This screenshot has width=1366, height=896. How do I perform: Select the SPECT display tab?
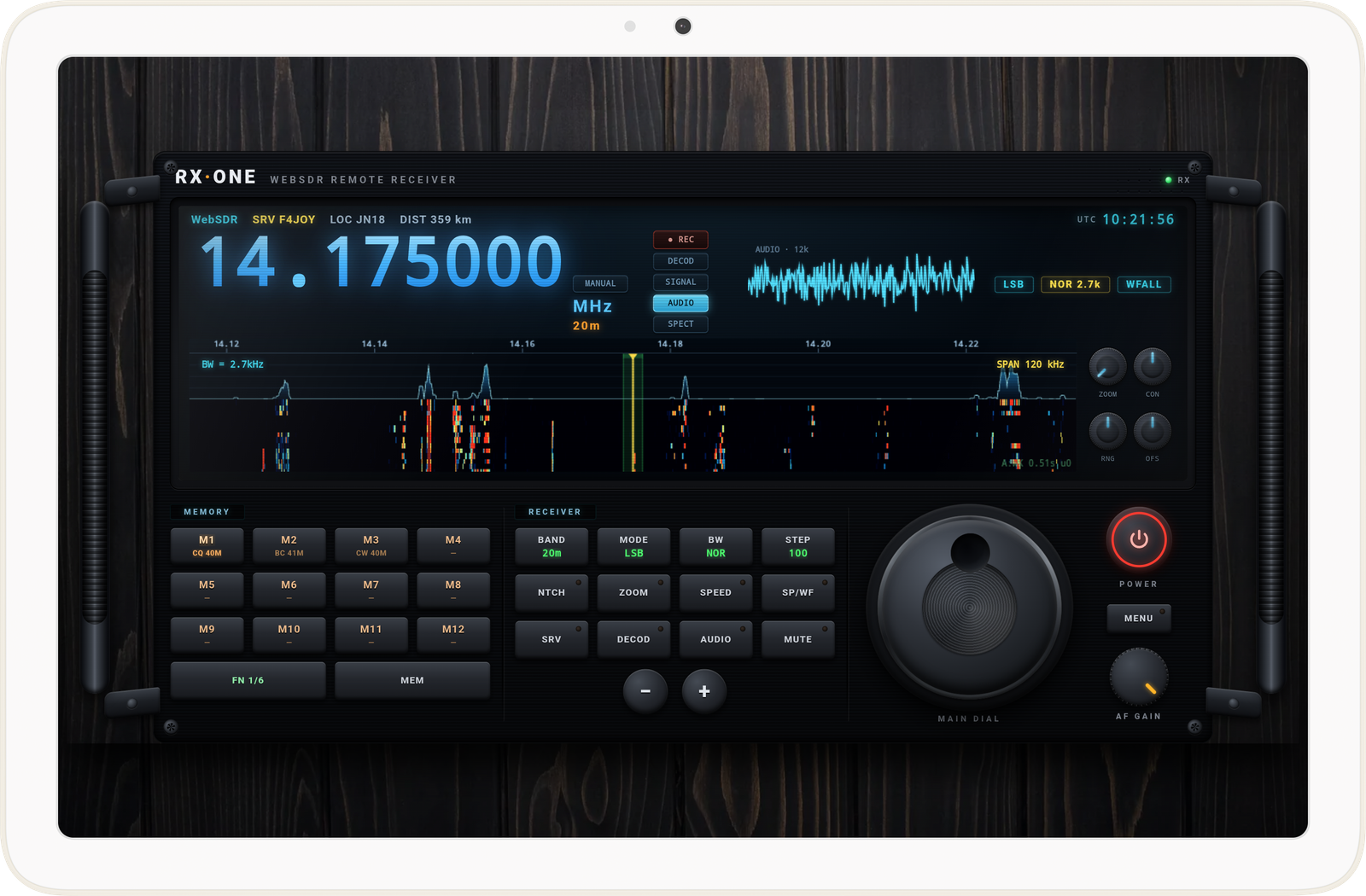(x=680, y=324)
